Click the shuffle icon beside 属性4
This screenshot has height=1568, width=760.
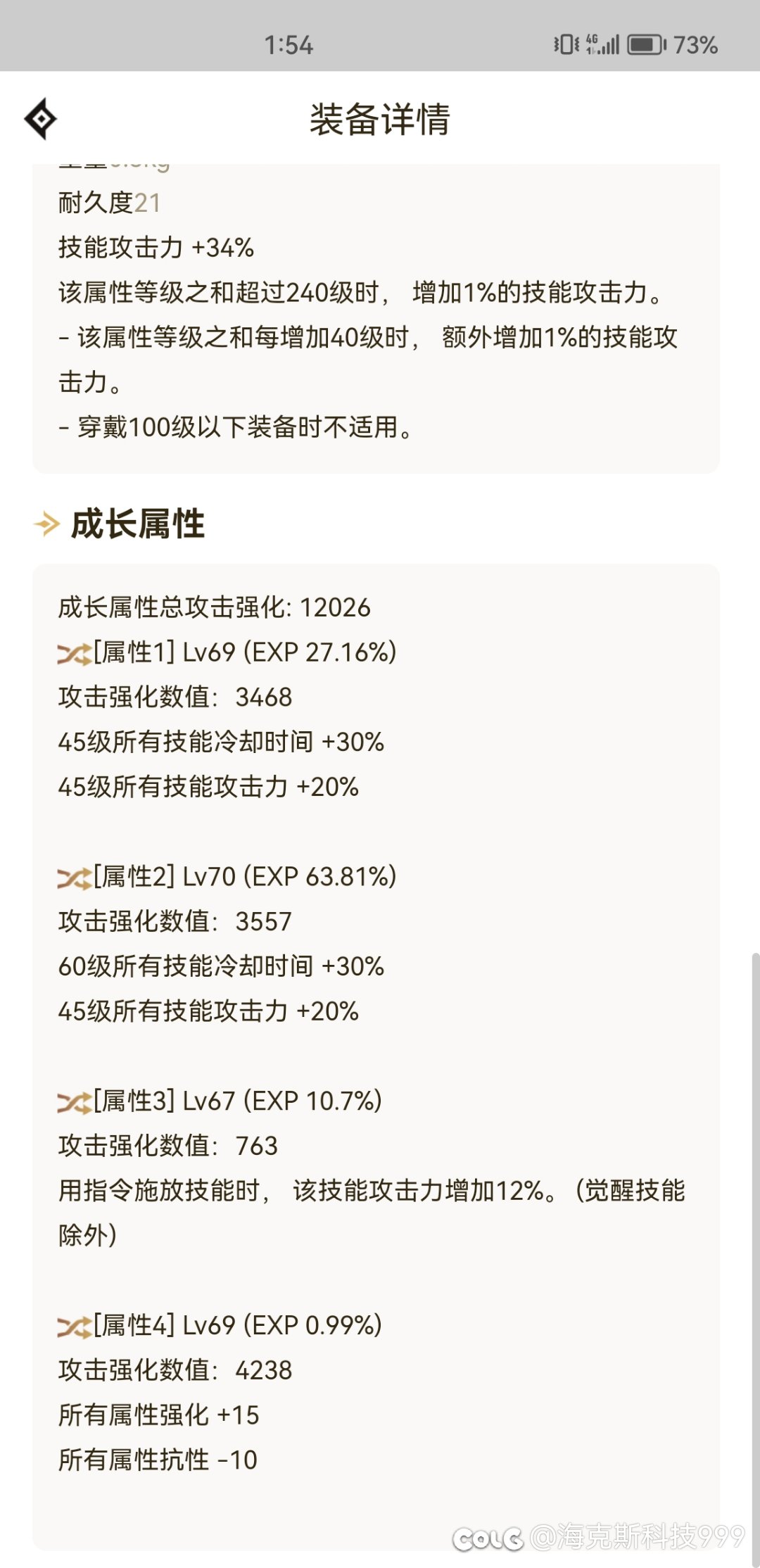coord(75,1327)
